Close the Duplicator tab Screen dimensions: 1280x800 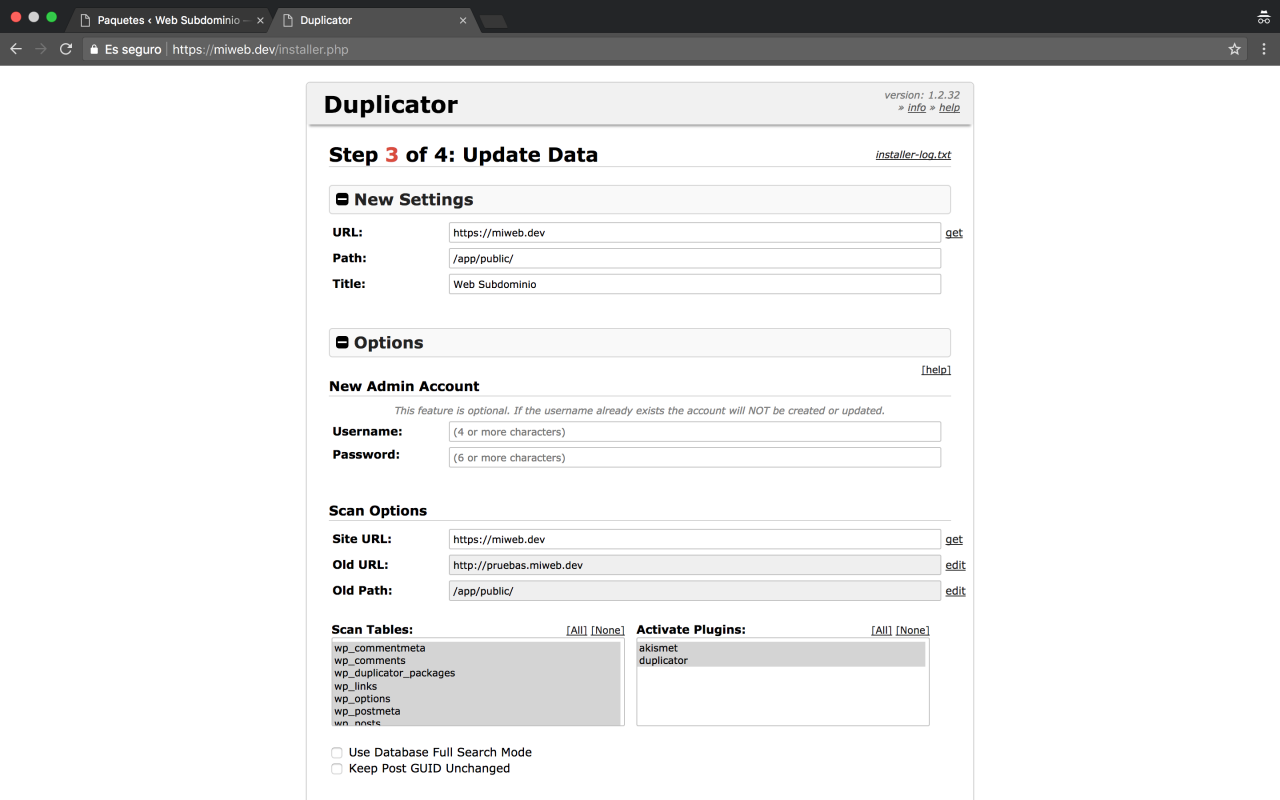point(463,20)
